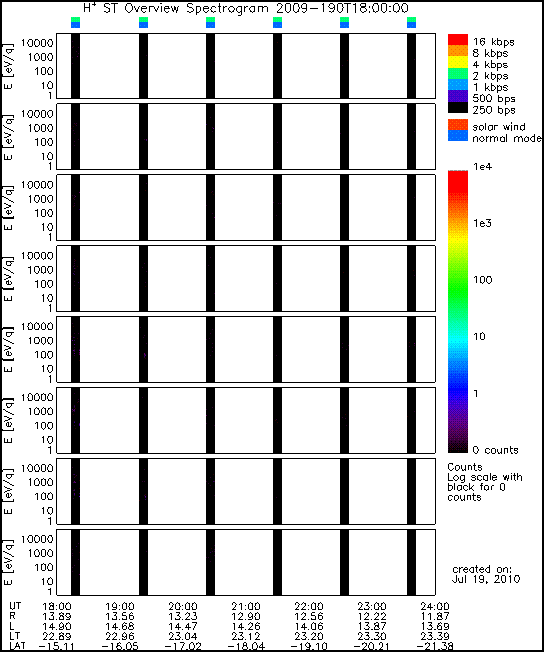
Task: Click the '1e4' color bar tick label
Action: [x=482, y=167]
